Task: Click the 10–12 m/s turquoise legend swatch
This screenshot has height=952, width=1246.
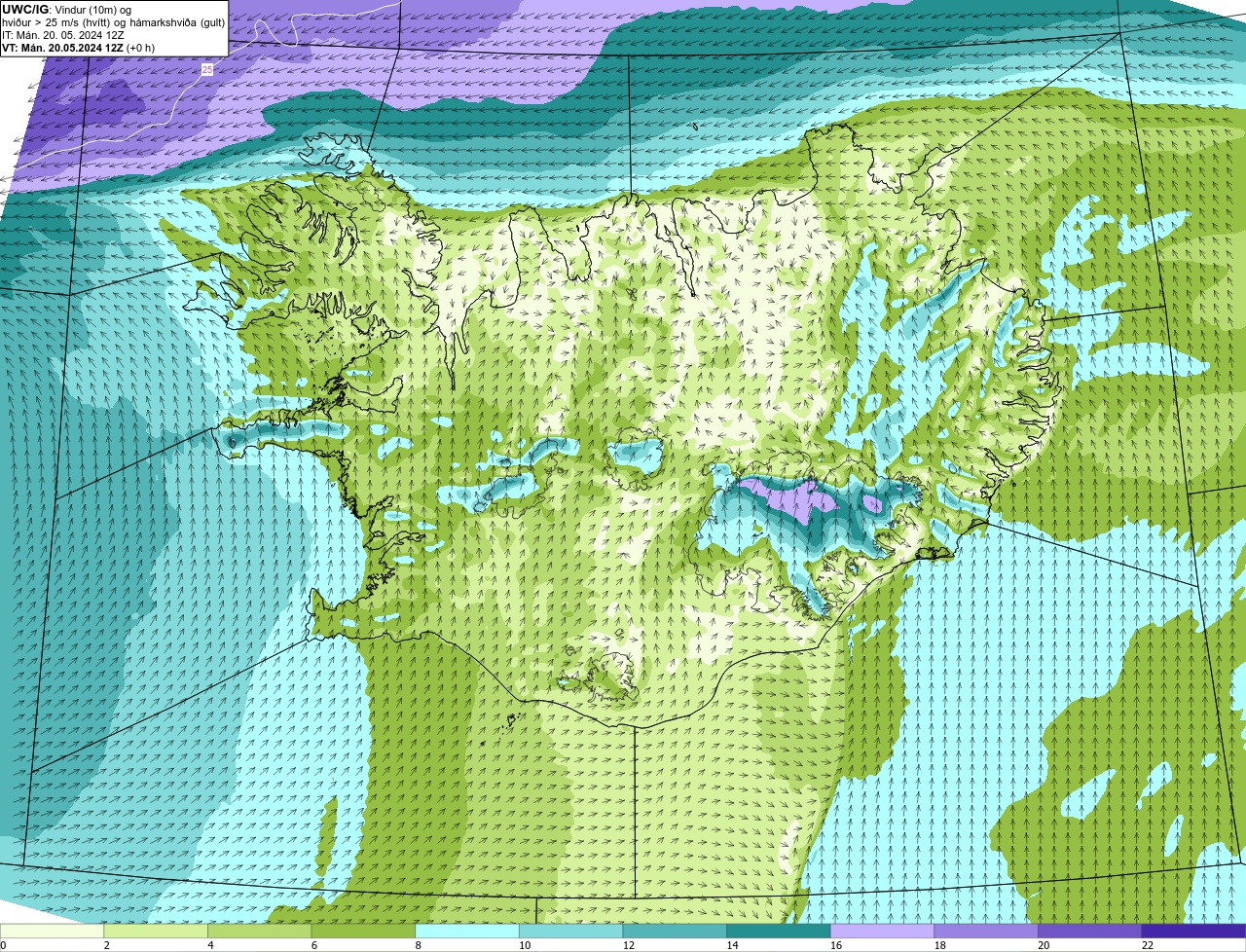Action: (x=570, y=931)
